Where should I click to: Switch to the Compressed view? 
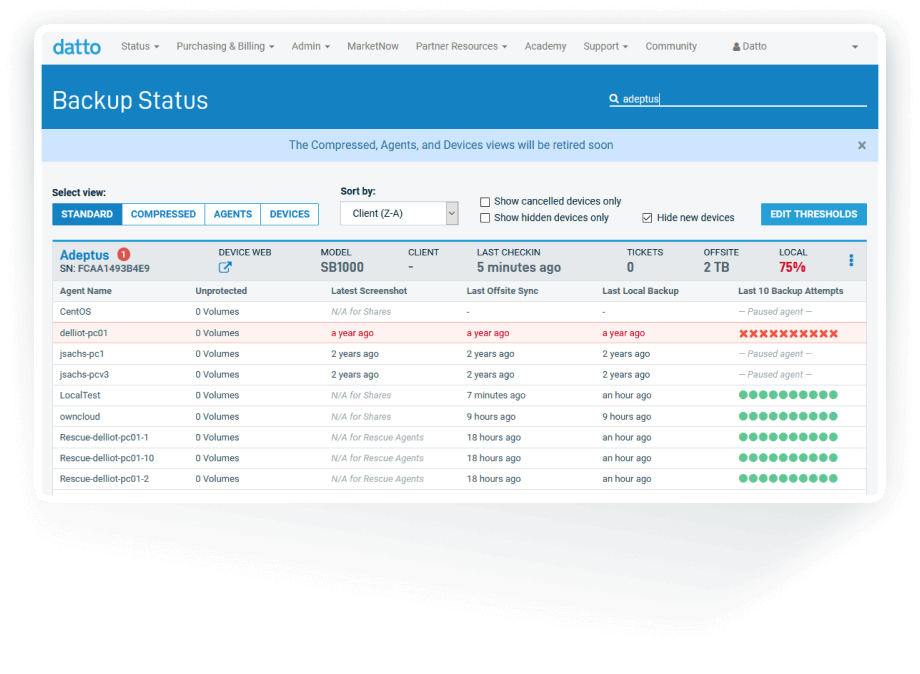(x=163, y=214)
